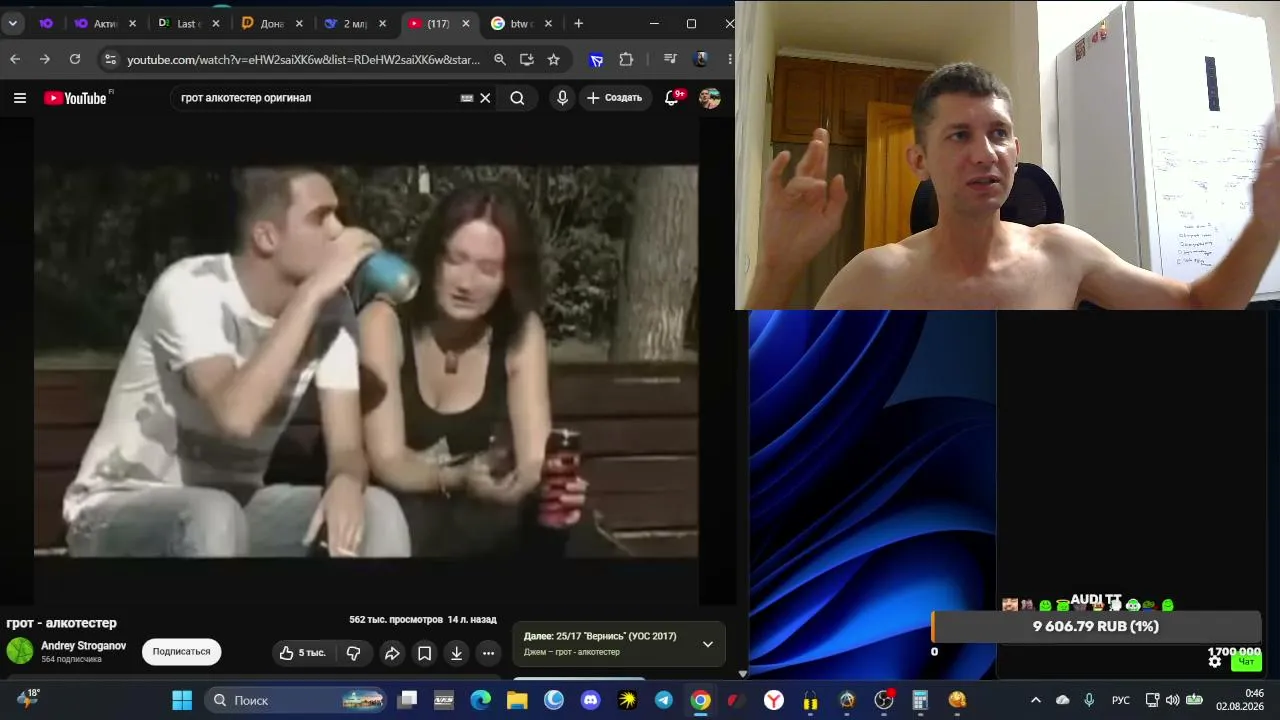Bookmark this page with the star icon
This screenshot has height=720, width=1280.
point(554,60)
